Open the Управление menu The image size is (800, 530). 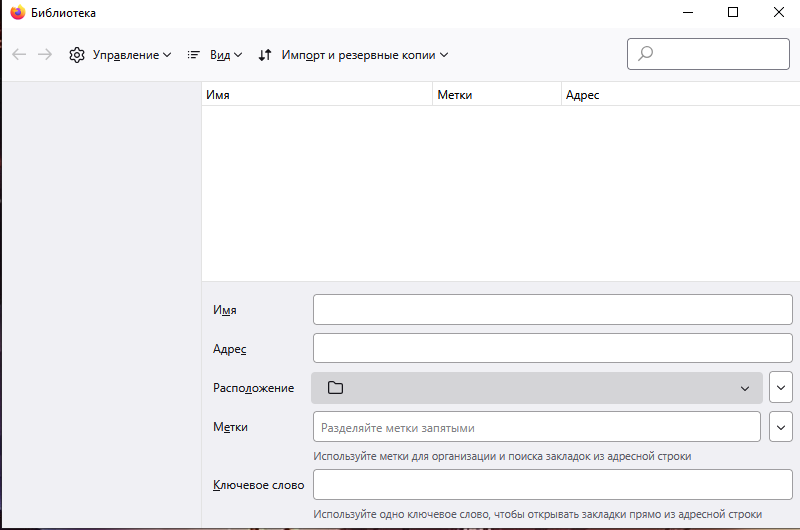120,55
